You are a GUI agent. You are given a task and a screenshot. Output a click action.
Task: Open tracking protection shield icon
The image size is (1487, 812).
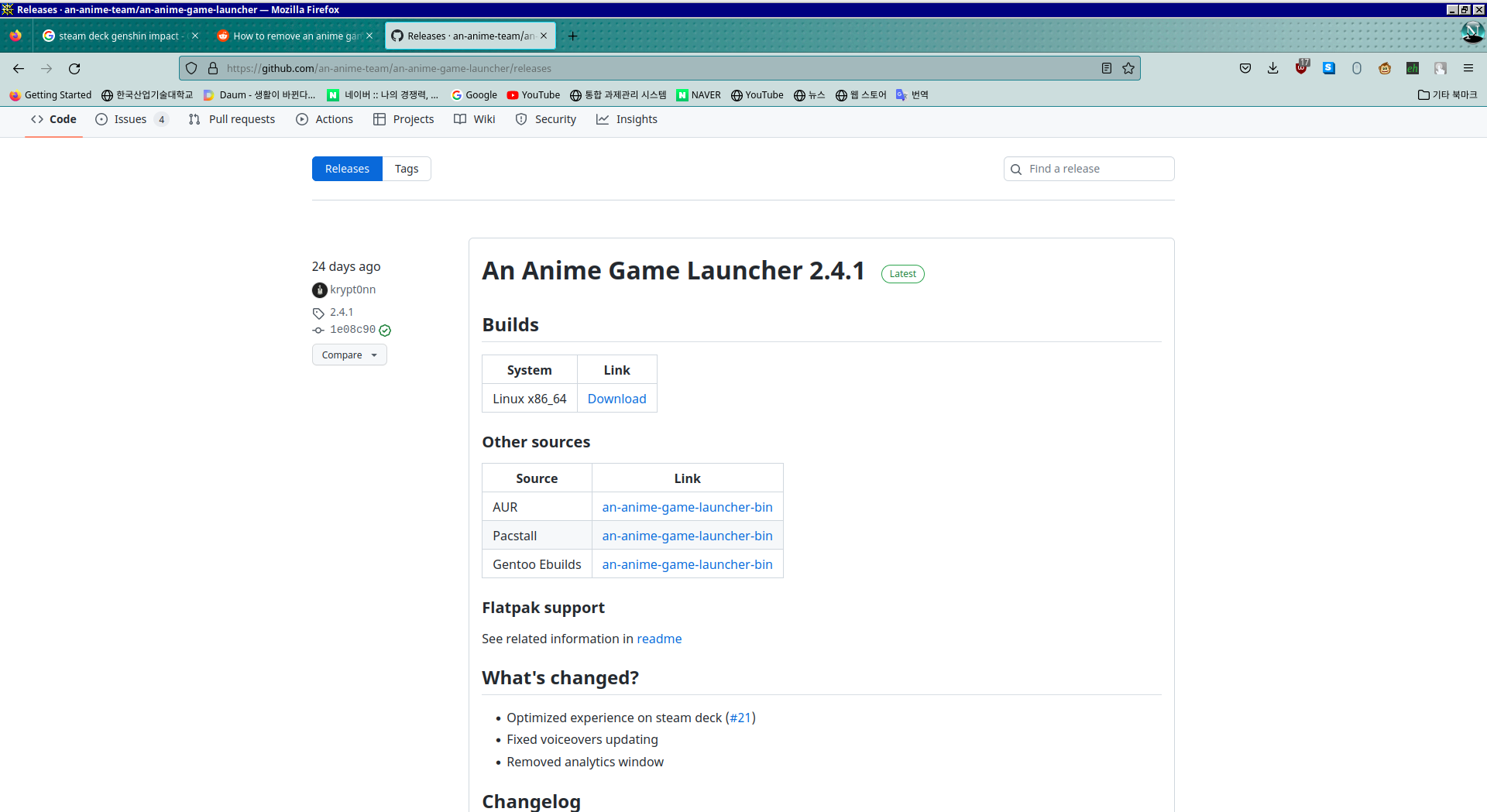click(191, 69)
